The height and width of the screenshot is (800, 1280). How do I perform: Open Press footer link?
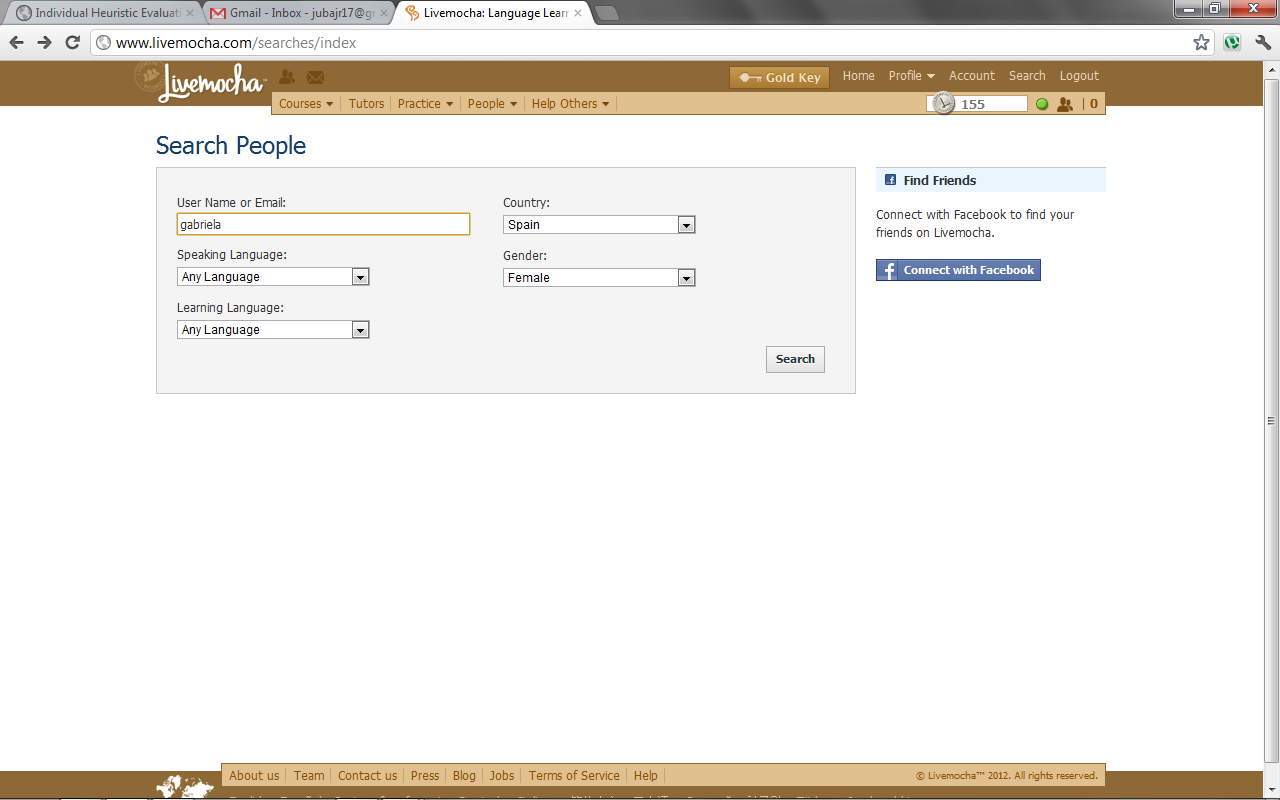click(x=425, y=776)
